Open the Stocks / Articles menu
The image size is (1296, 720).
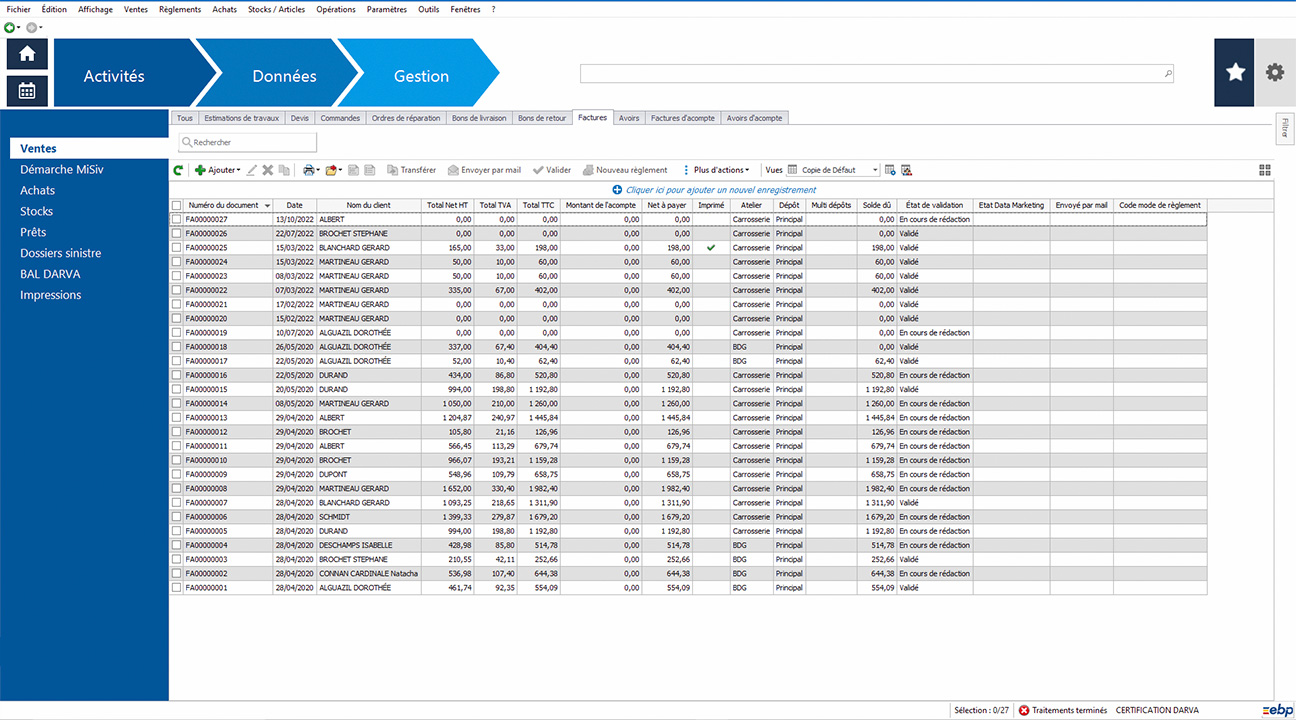tap(276, 9)
